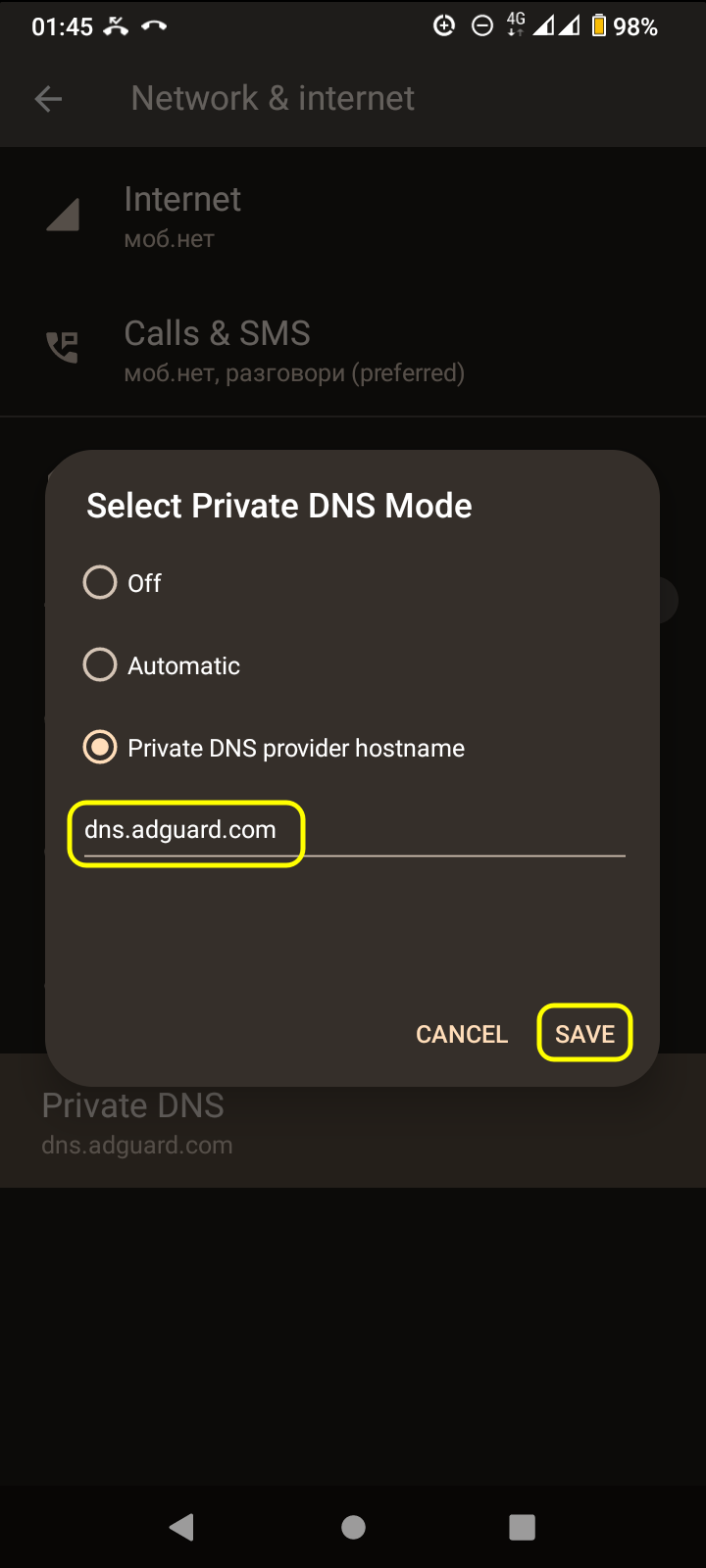Click the dns.adguard.com hostname field
This screenshot has width=706, height=1568.
pyautogui.click(x=353, y=831)
